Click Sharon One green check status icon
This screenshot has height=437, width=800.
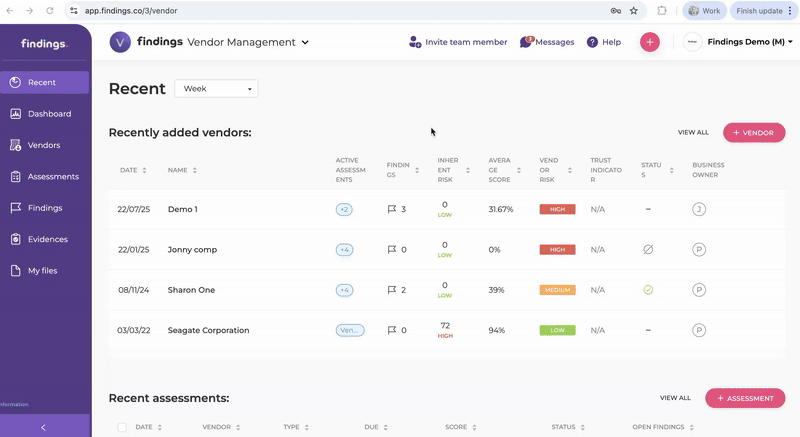(x=648, y=290)
